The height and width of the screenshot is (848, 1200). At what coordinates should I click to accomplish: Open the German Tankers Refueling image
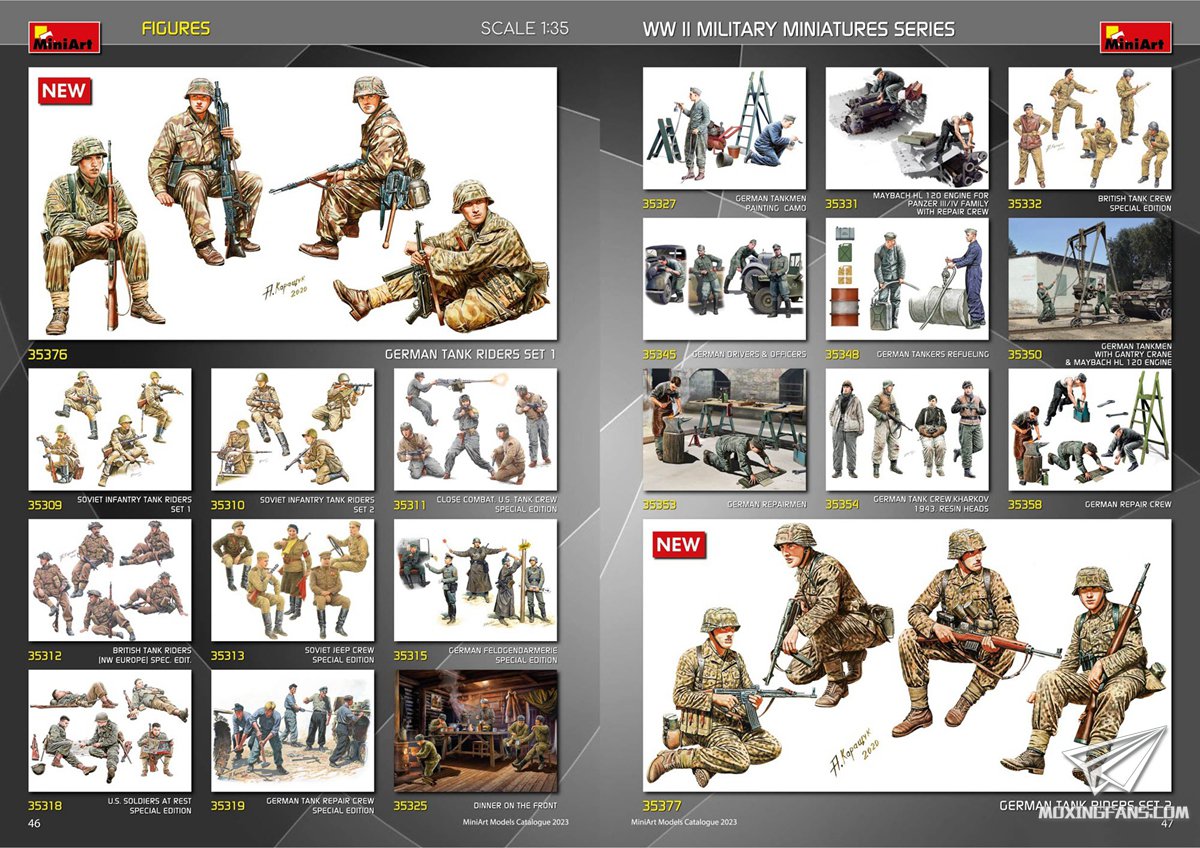(x=907, y=279)
